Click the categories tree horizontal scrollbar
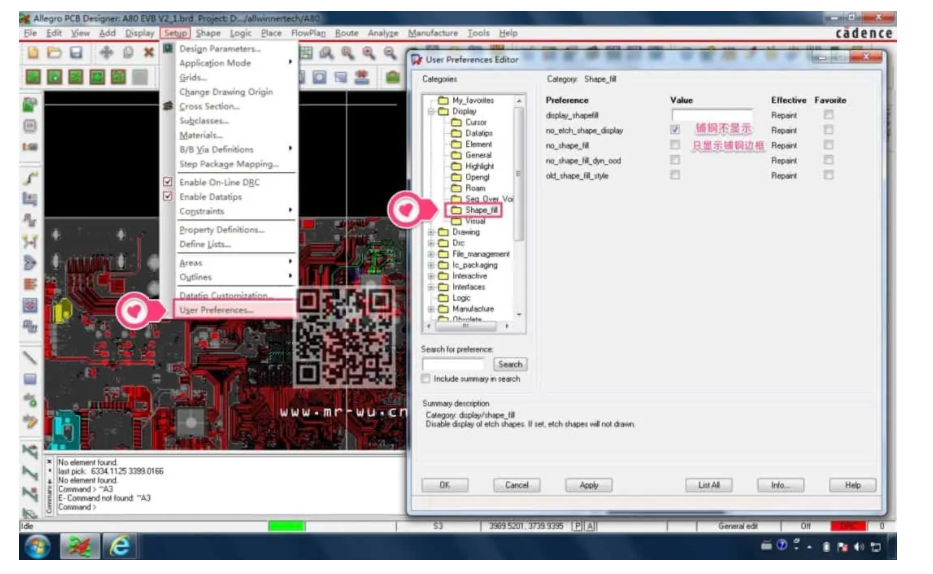The height and width of the screenshot is (574, 933). tap(466, 326)
